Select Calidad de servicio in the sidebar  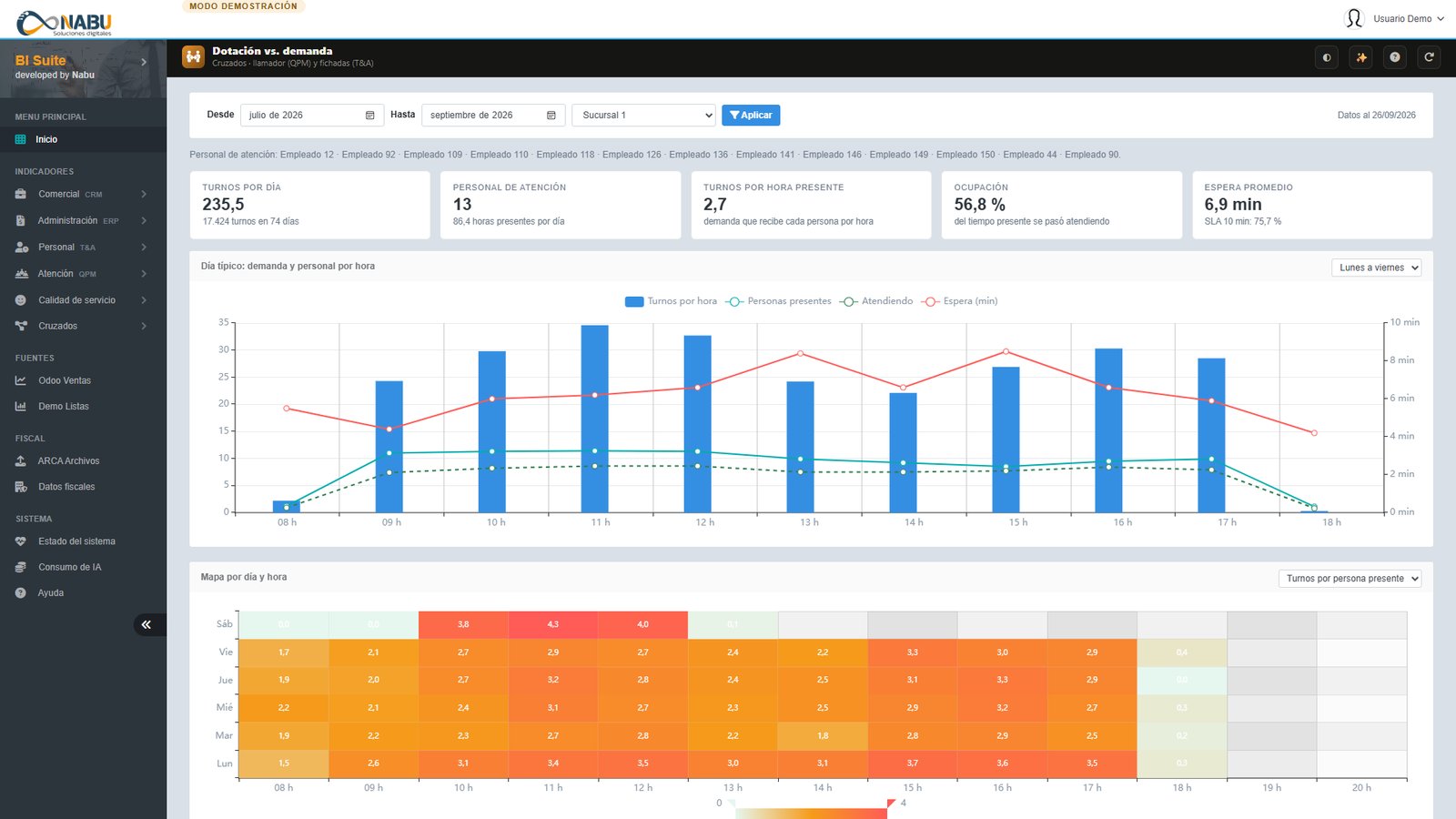pyautogui.click(x=83, y=299)
